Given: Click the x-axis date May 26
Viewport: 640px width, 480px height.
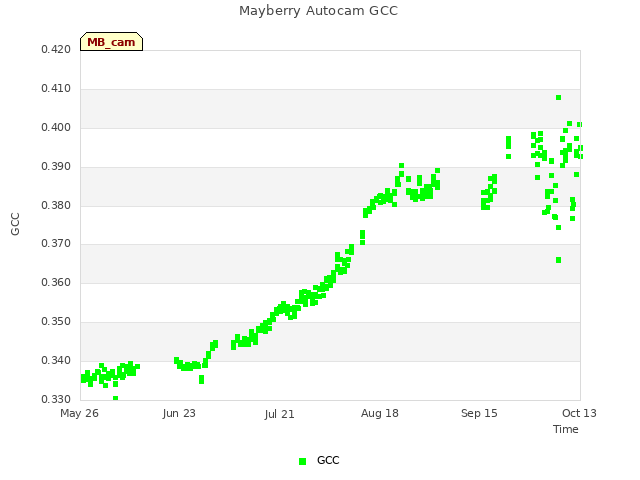Looking at the screenshot, I should (x=79, y=413).
